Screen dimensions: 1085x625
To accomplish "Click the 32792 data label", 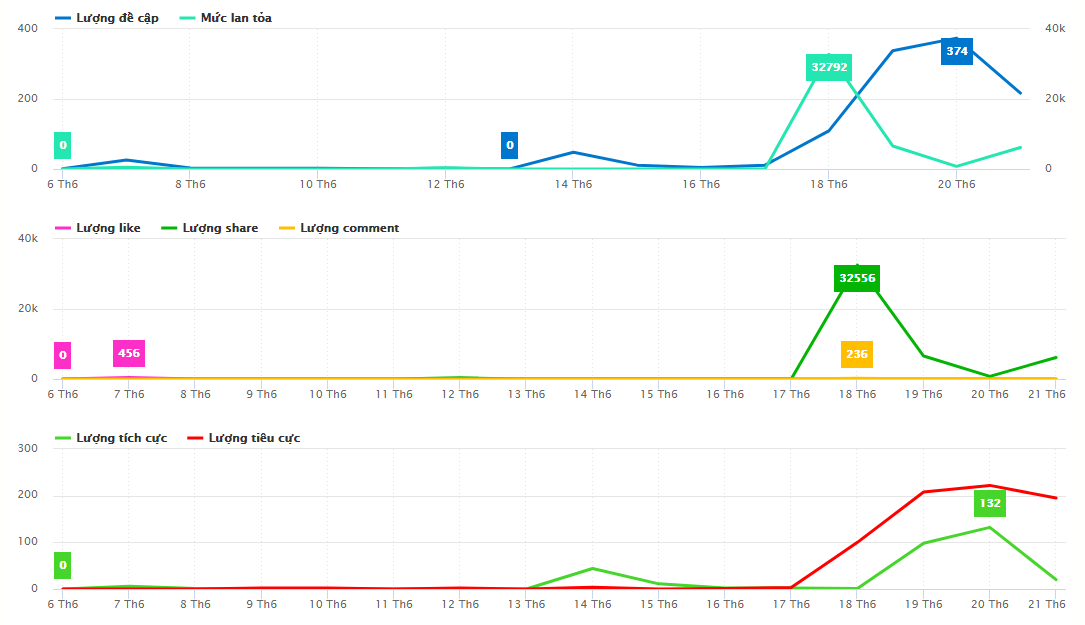I will tap(829, 67).
